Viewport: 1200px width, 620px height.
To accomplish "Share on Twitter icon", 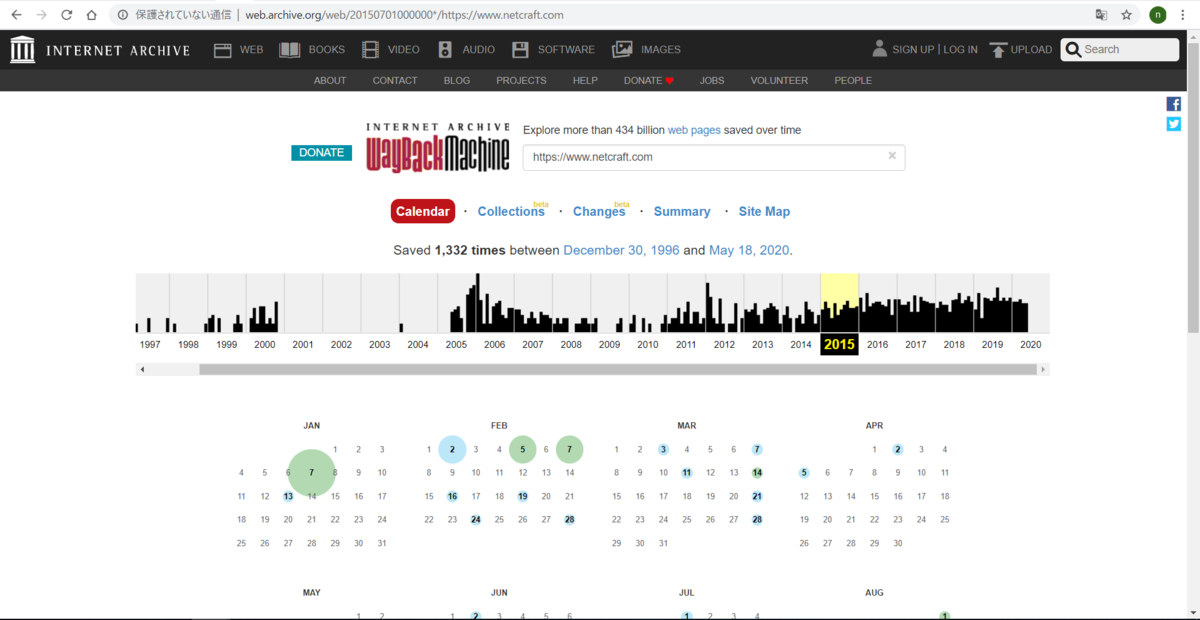I will (1173, 124).
